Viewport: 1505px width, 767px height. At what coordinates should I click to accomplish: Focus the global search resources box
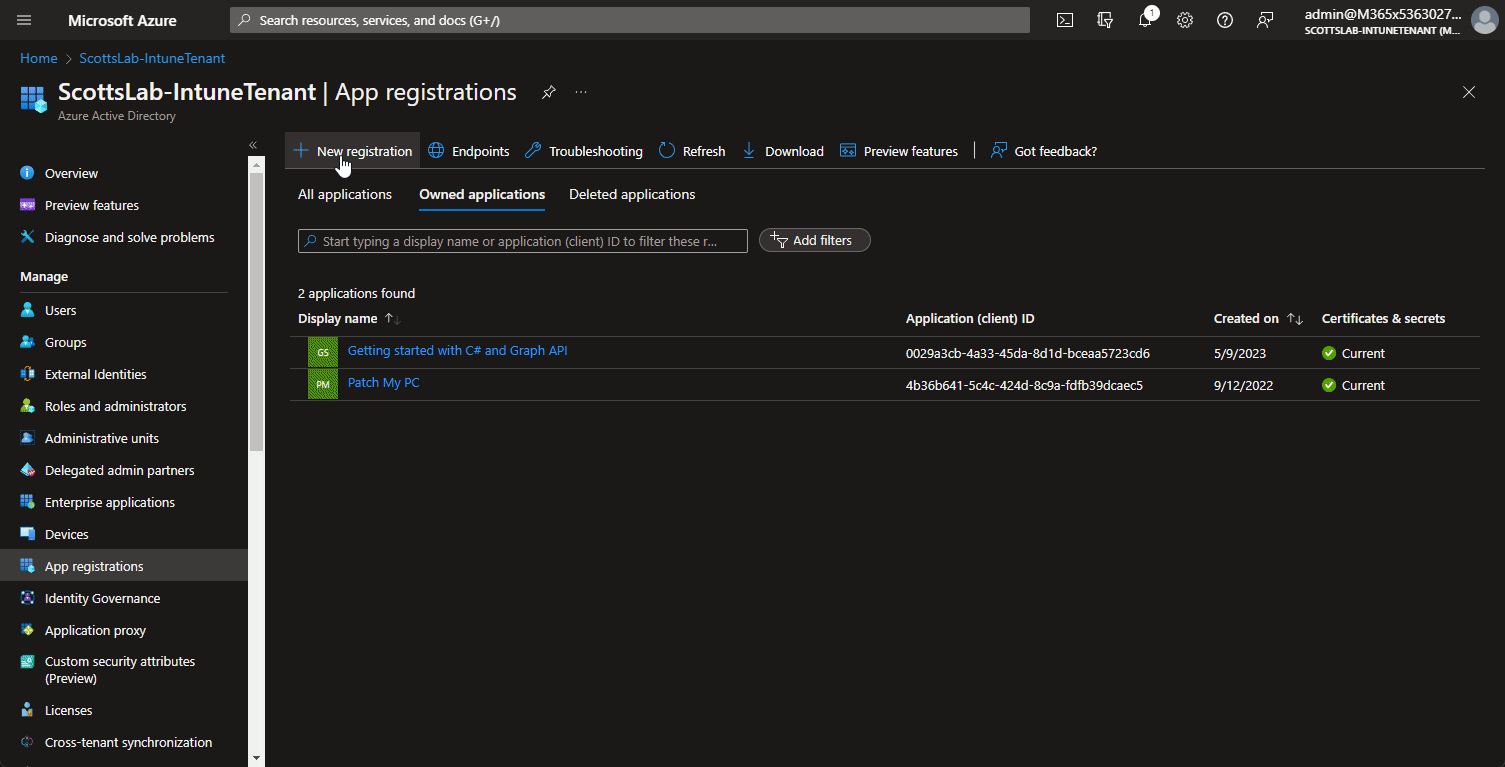[630, 20]
